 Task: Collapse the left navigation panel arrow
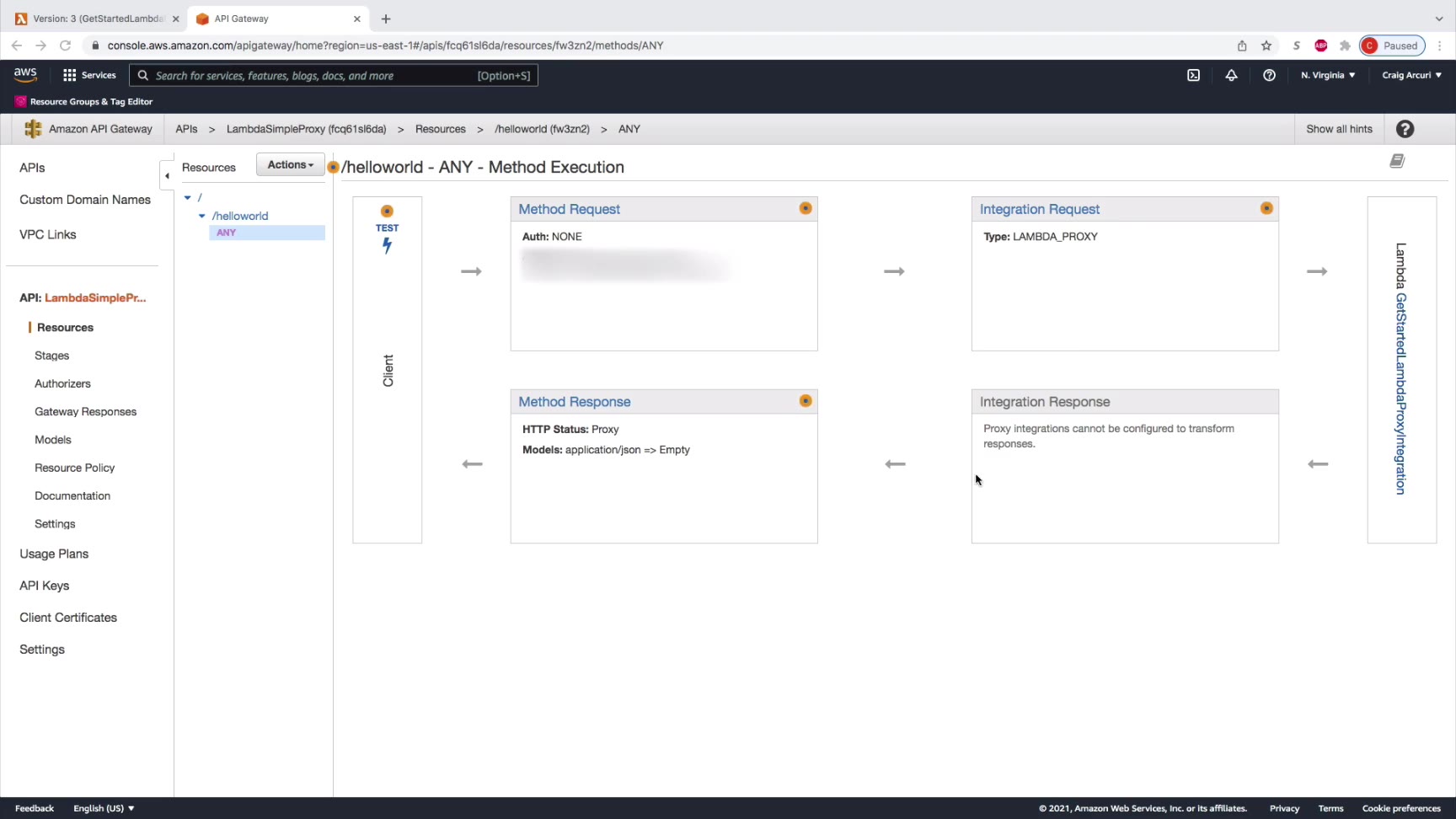[167, 176]
